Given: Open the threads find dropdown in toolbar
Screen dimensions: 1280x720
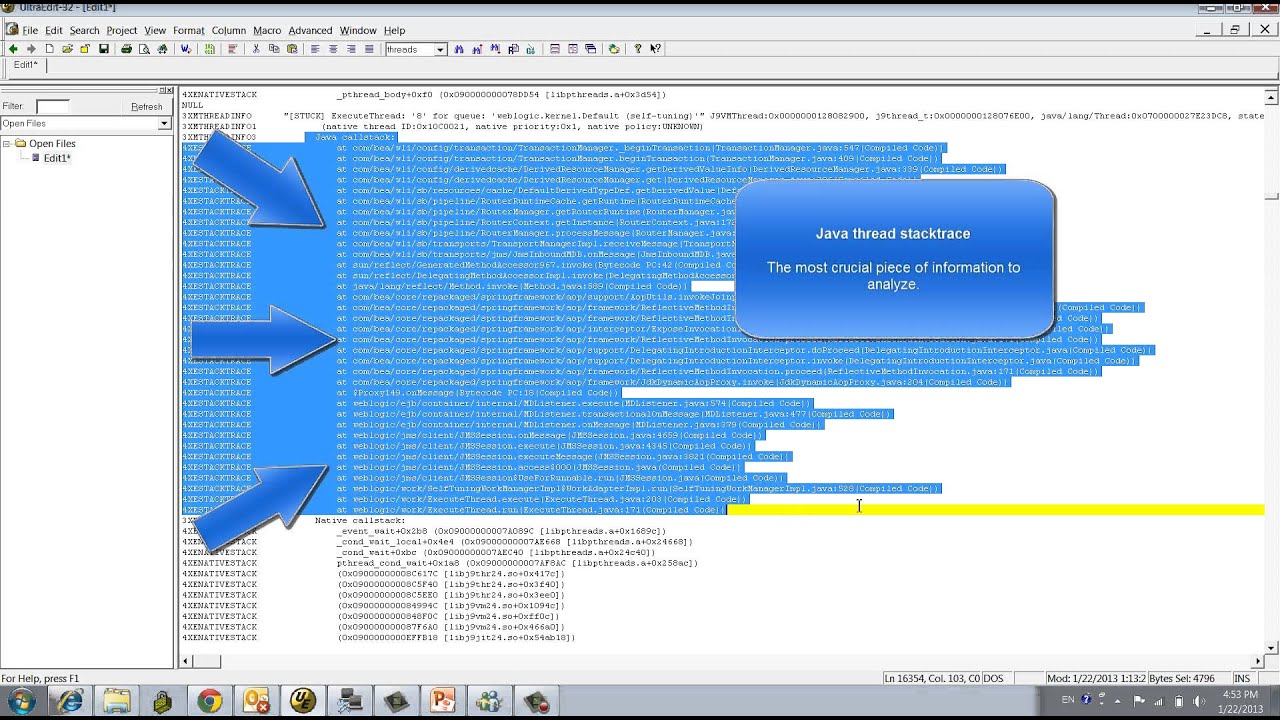Looking at the screenshot, I should (440, 49).
